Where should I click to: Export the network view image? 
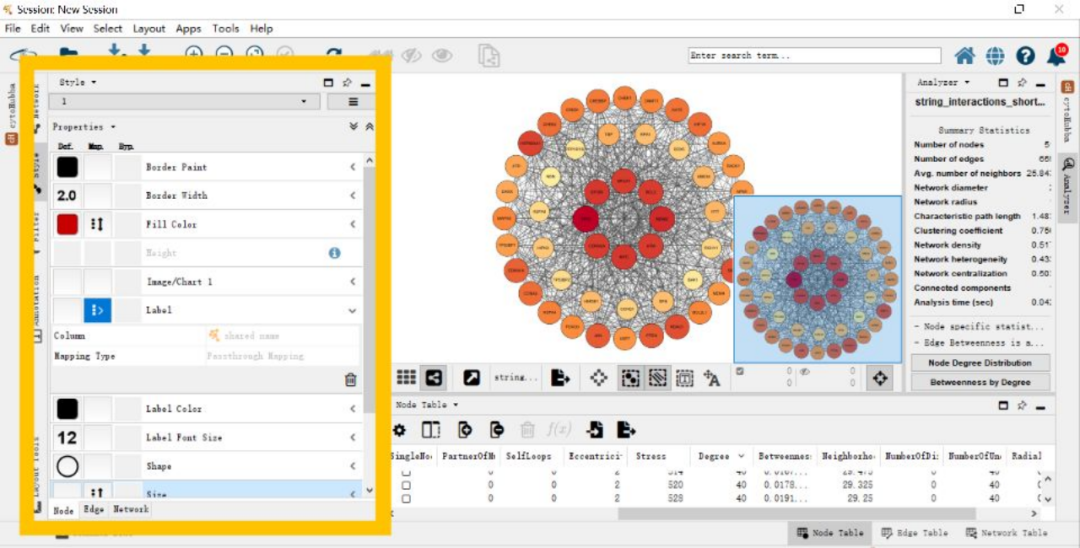coord(561,377)
